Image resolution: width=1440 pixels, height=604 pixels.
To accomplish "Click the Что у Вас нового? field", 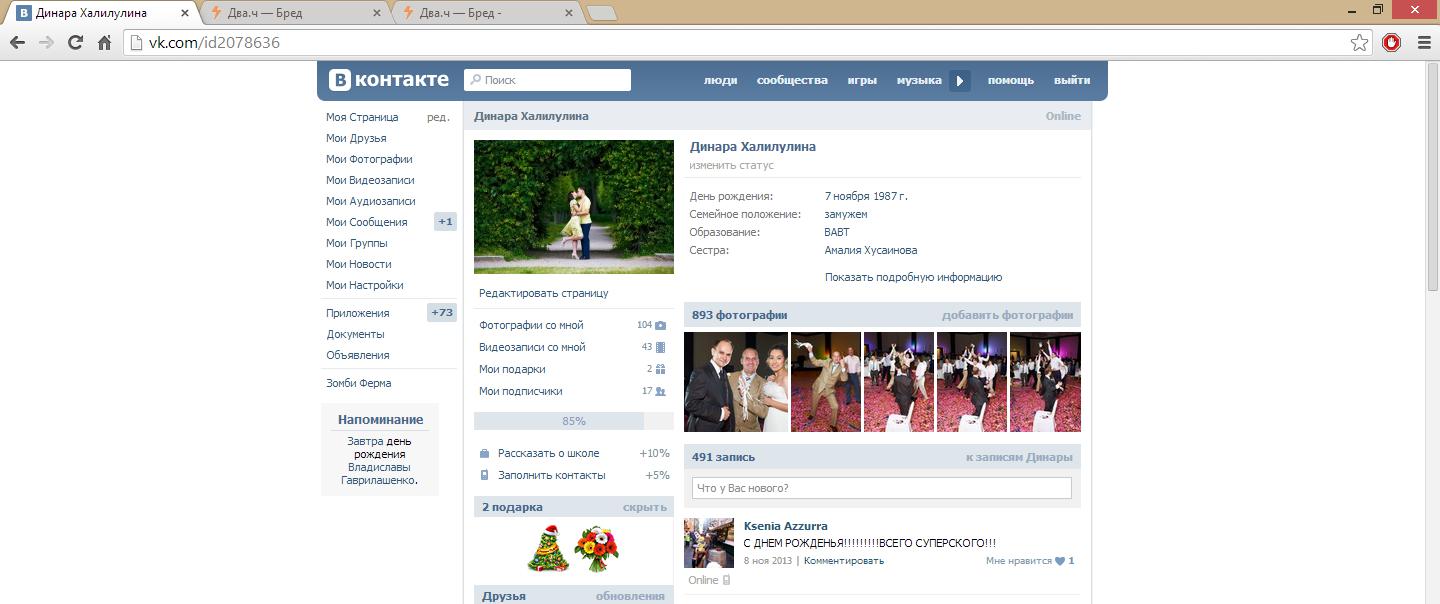I will point(881,488).
